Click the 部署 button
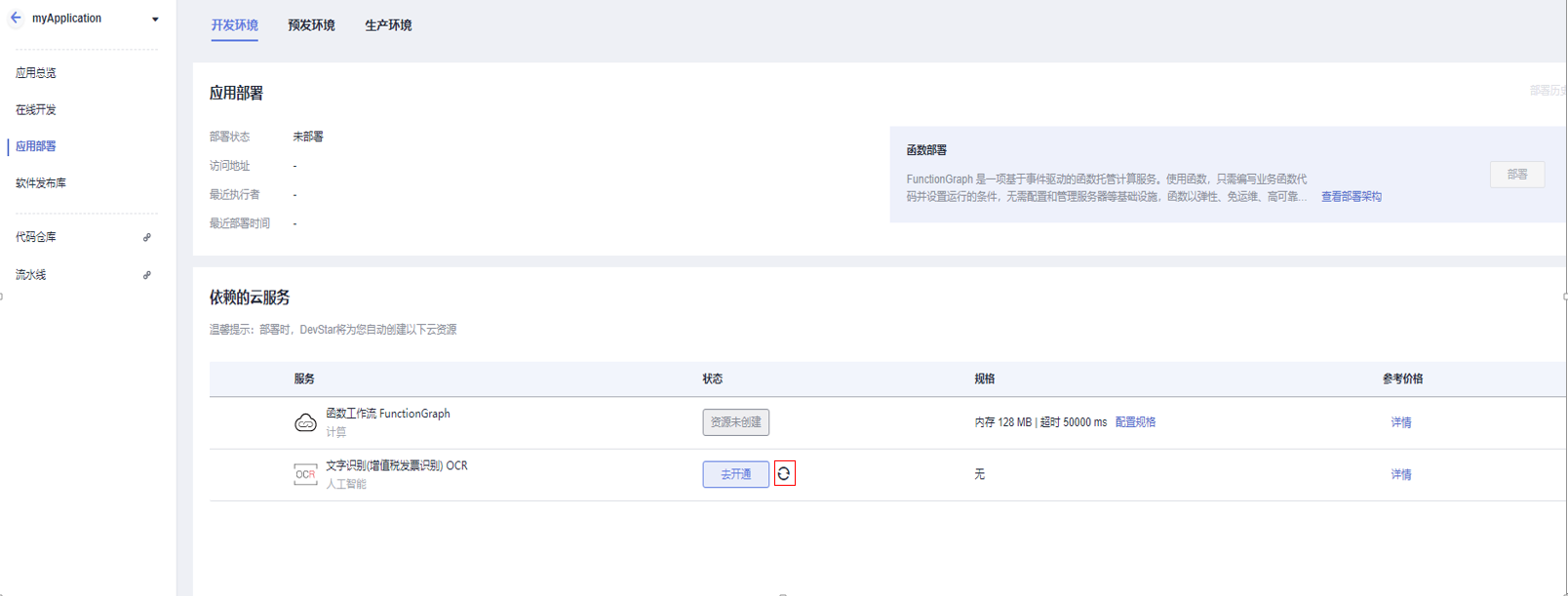Screen dimensions: 1568x596 (1517, 175)
